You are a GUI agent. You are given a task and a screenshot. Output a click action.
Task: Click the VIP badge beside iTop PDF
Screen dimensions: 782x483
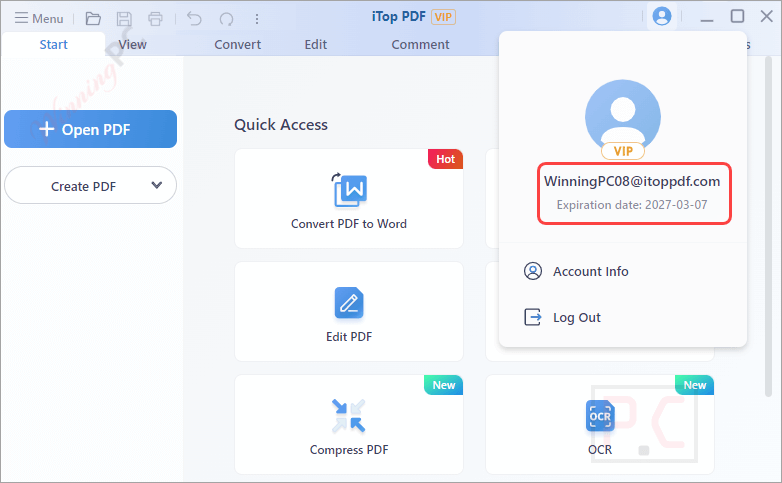(443, 17)
